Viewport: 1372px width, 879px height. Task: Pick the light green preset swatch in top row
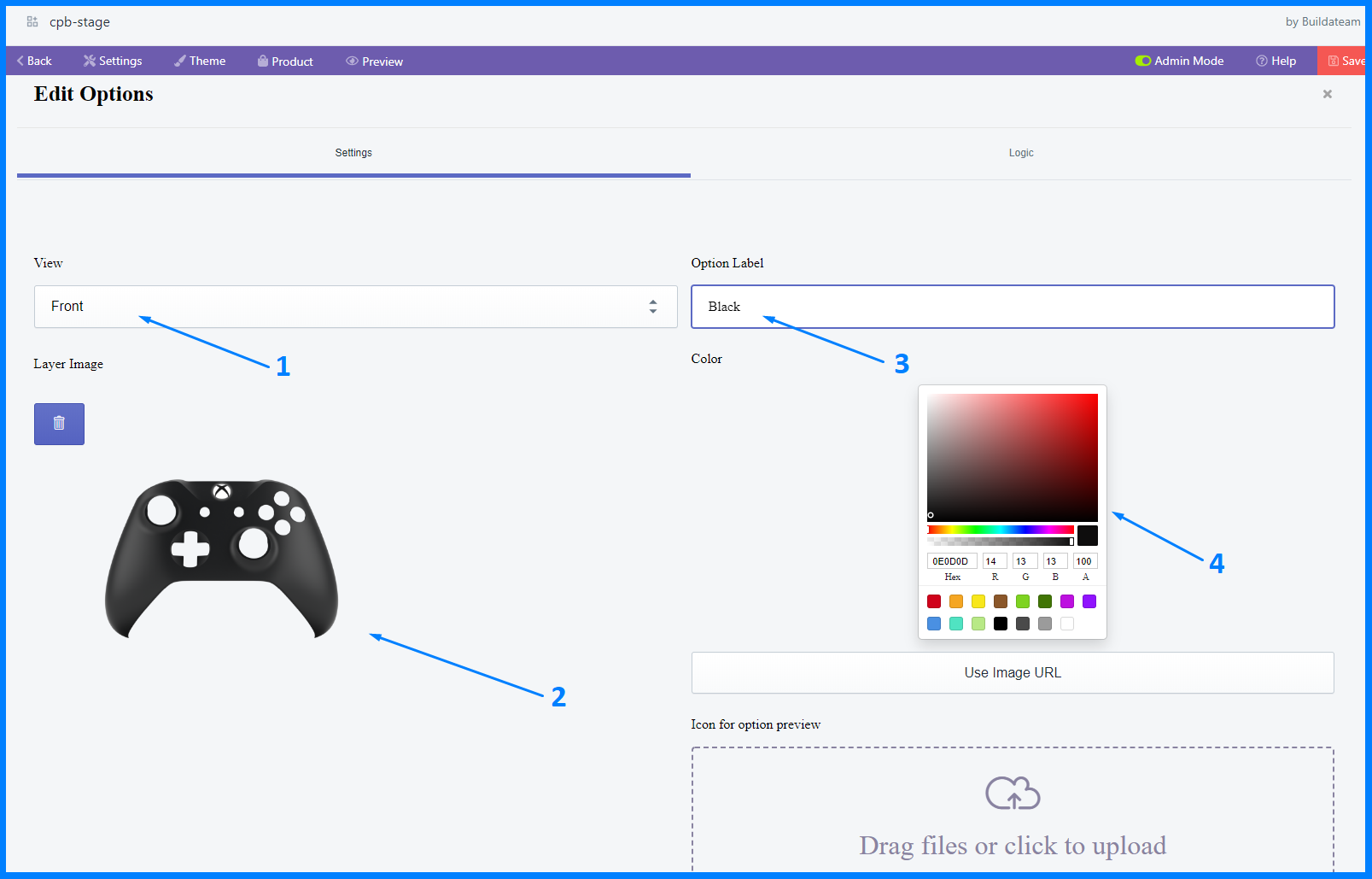(x=1023, y=601)
